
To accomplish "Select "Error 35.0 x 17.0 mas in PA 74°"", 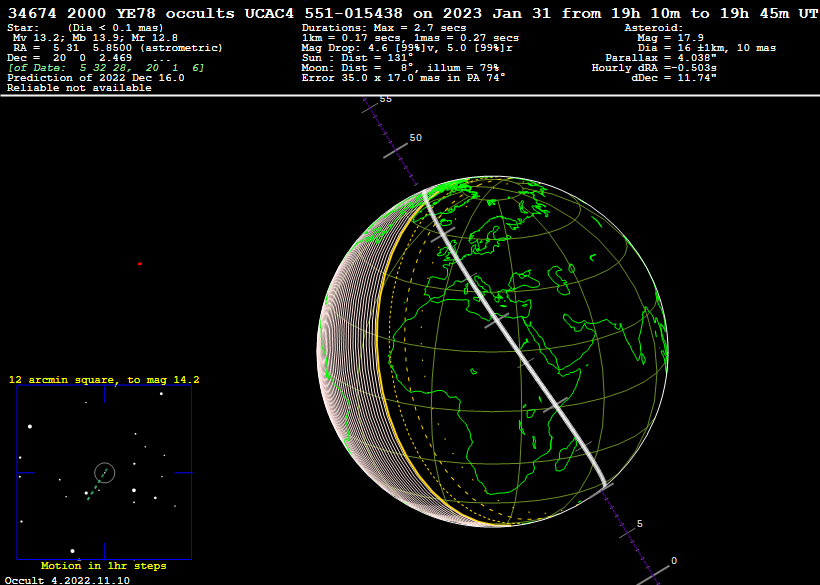I will [404, 77].
